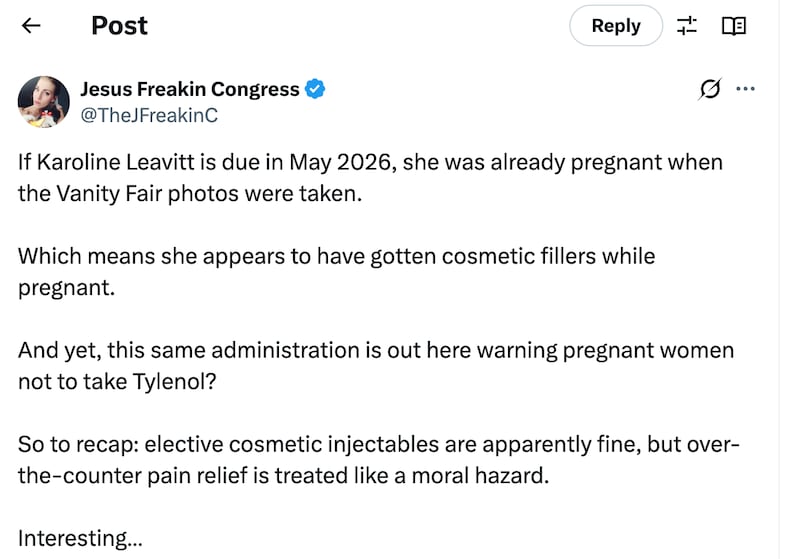Open the three-dot more options menu
The height and width of the screenshot is (559, 800).
point(745,89)
